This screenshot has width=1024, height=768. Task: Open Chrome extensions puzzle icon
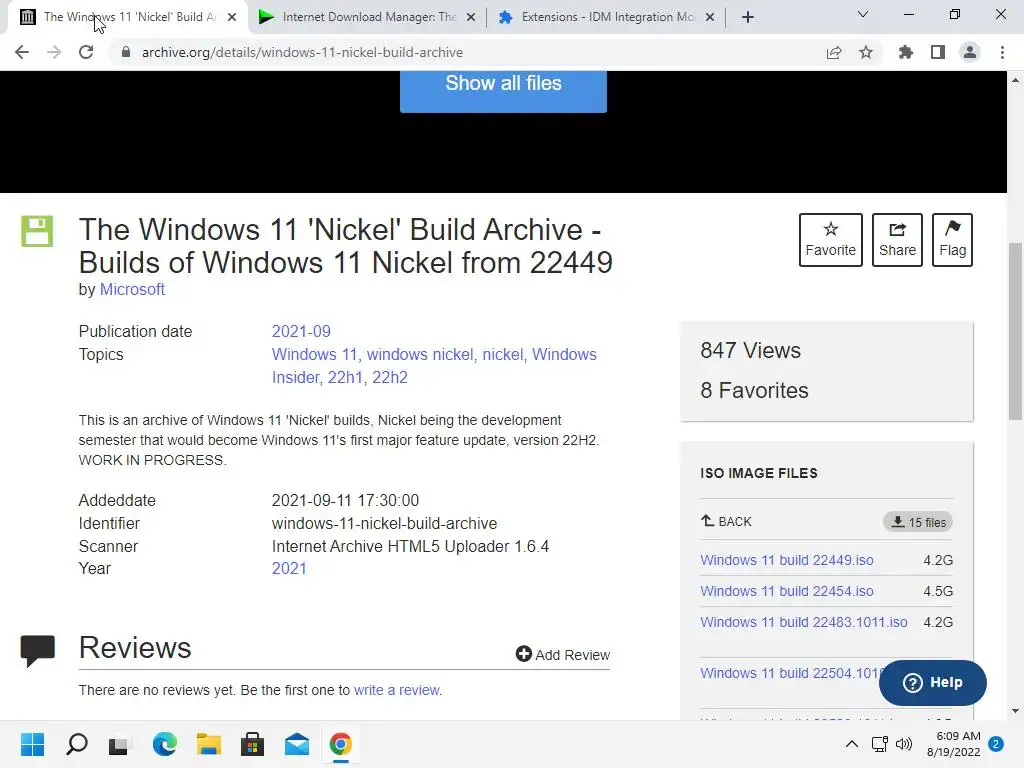(x=906, y=52)
